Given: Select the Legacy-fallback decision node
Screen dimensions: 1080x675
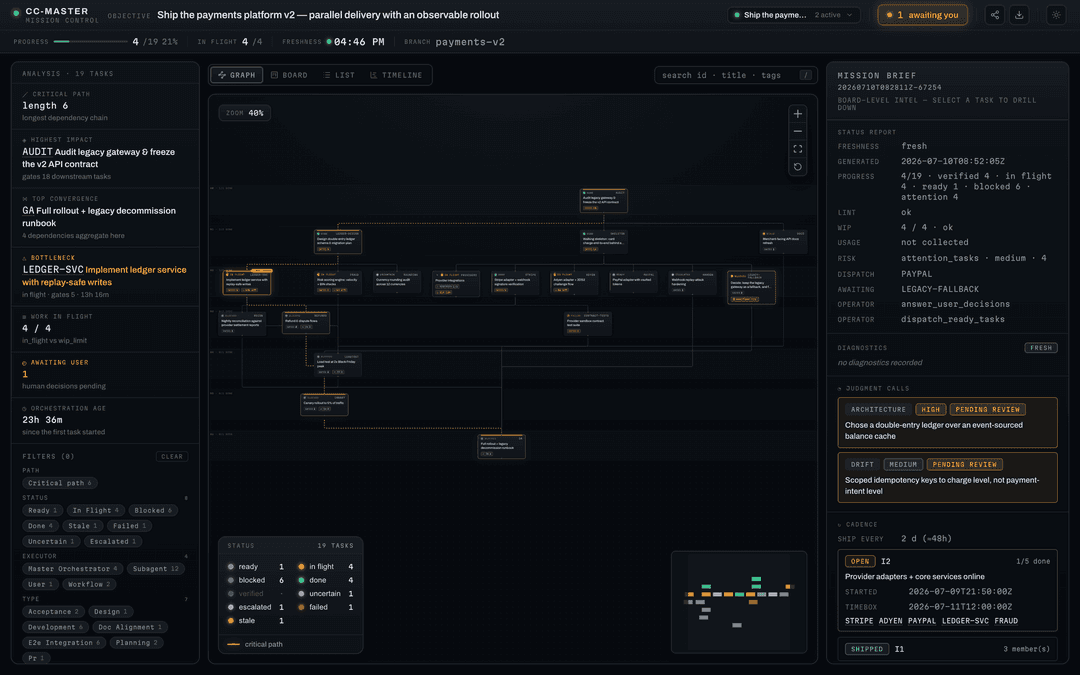Looking at the screenshot, I should [751, 287].
